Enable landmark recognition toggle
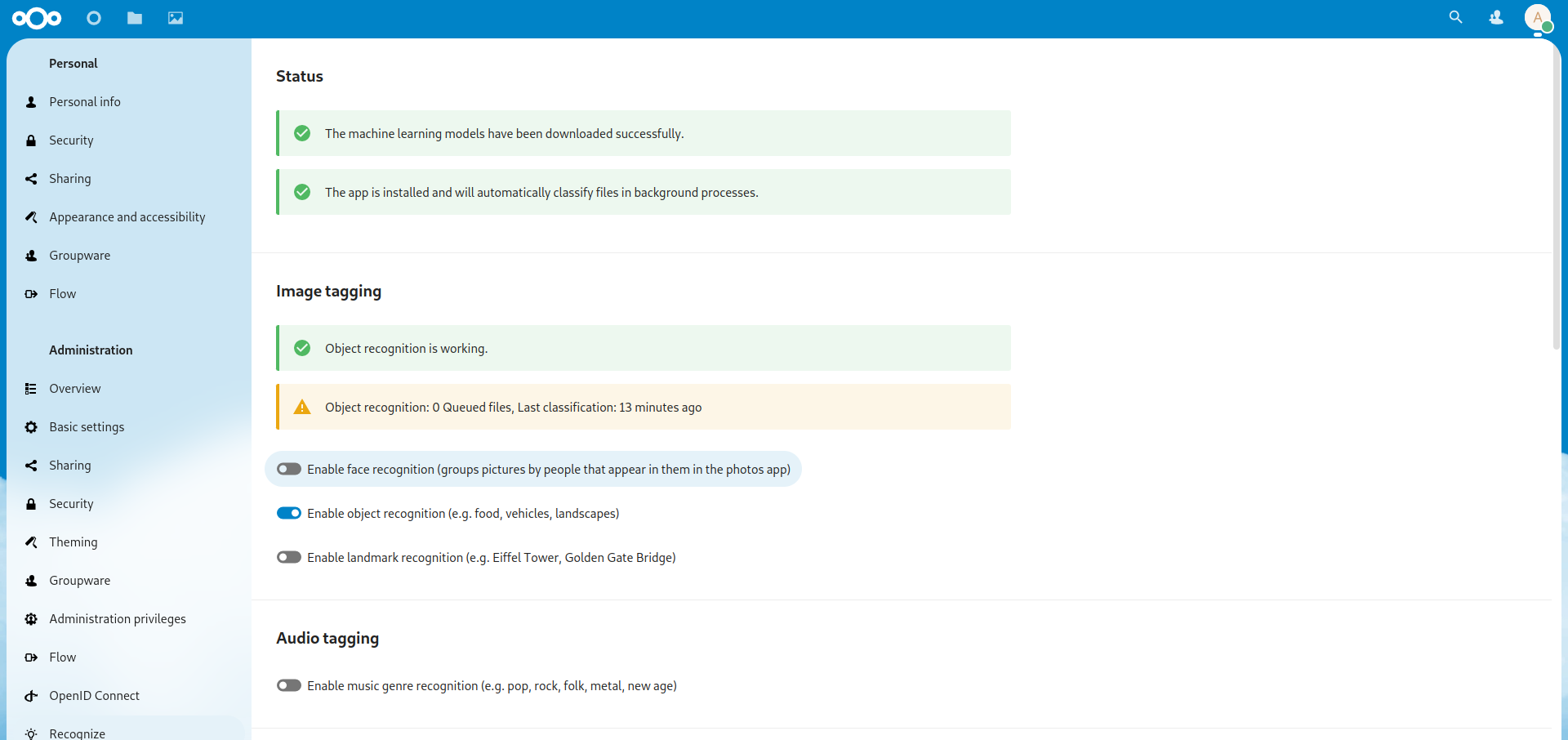1568x740 pixels. pyautogui.click(x=289, y=557)
